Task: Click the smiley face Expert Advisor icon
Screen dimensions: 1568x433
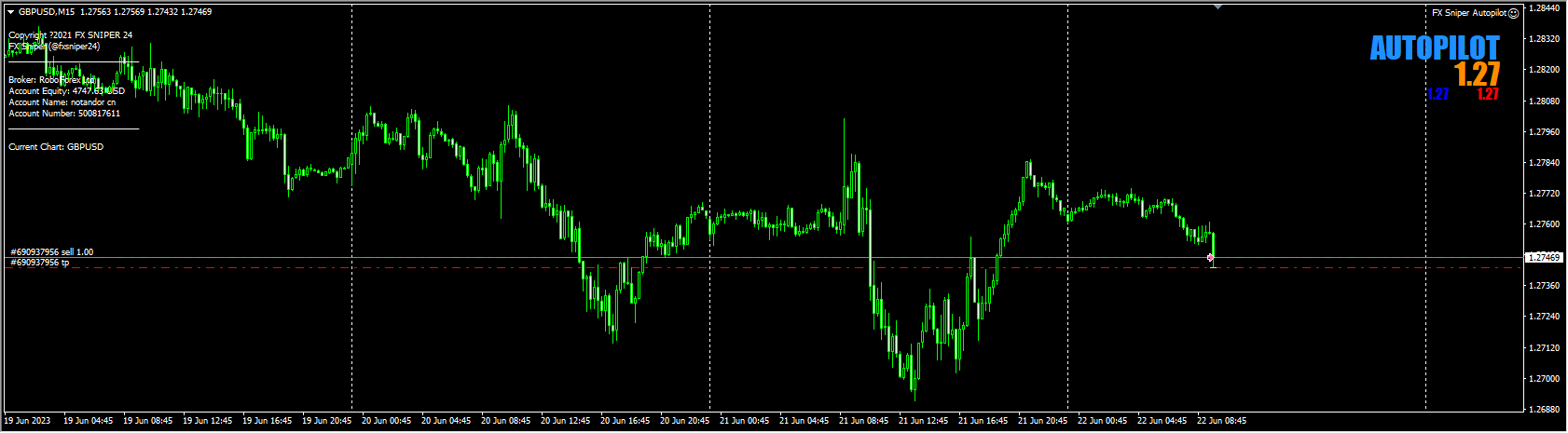Action: 1514,13
